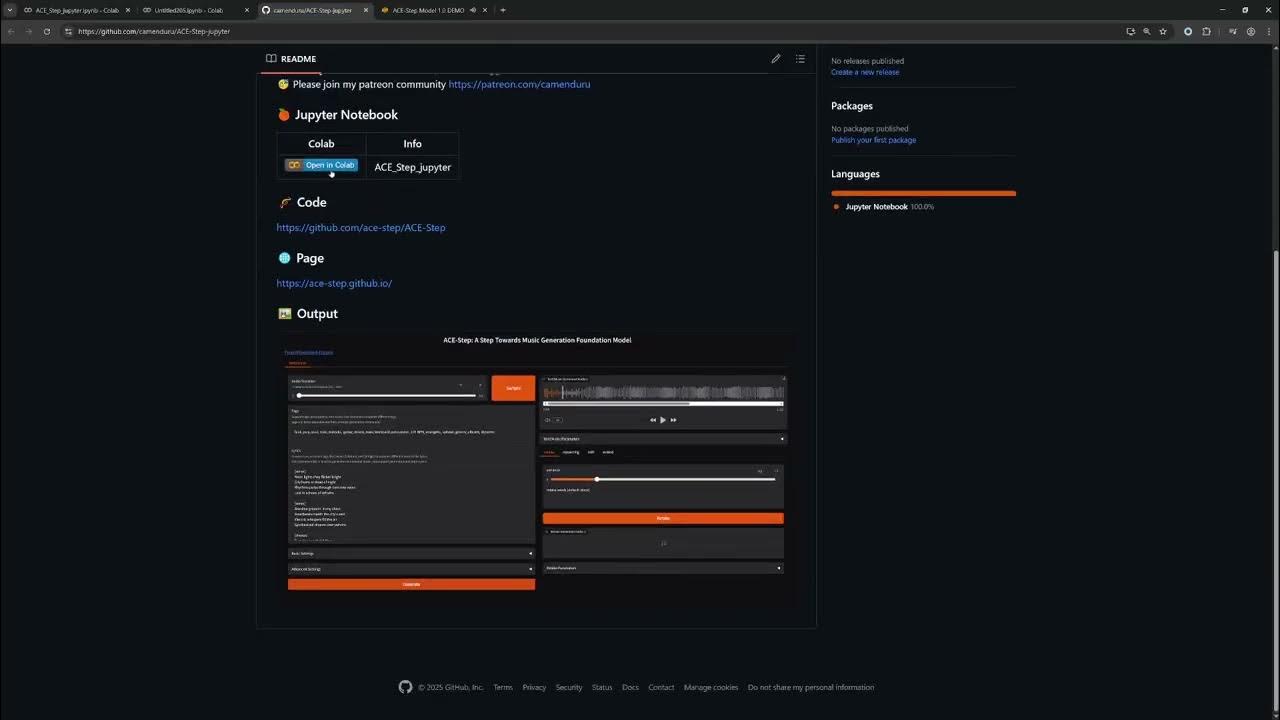Open the tab search dropdown in browser
The height and width of the screenshot is (720, 1280).
click(x=11, y=10)
